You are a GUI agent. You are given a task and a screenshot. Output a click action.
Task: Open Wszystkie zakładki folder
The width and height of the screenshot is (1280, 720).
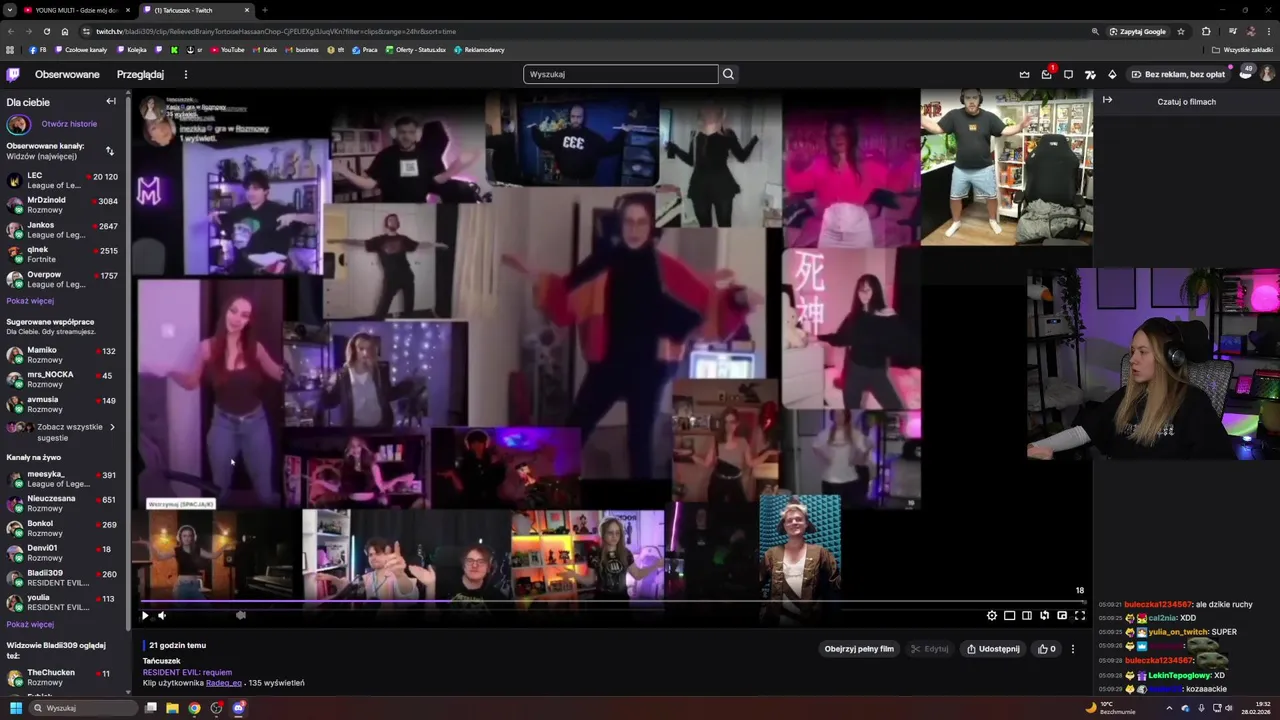pos(1242,50)
